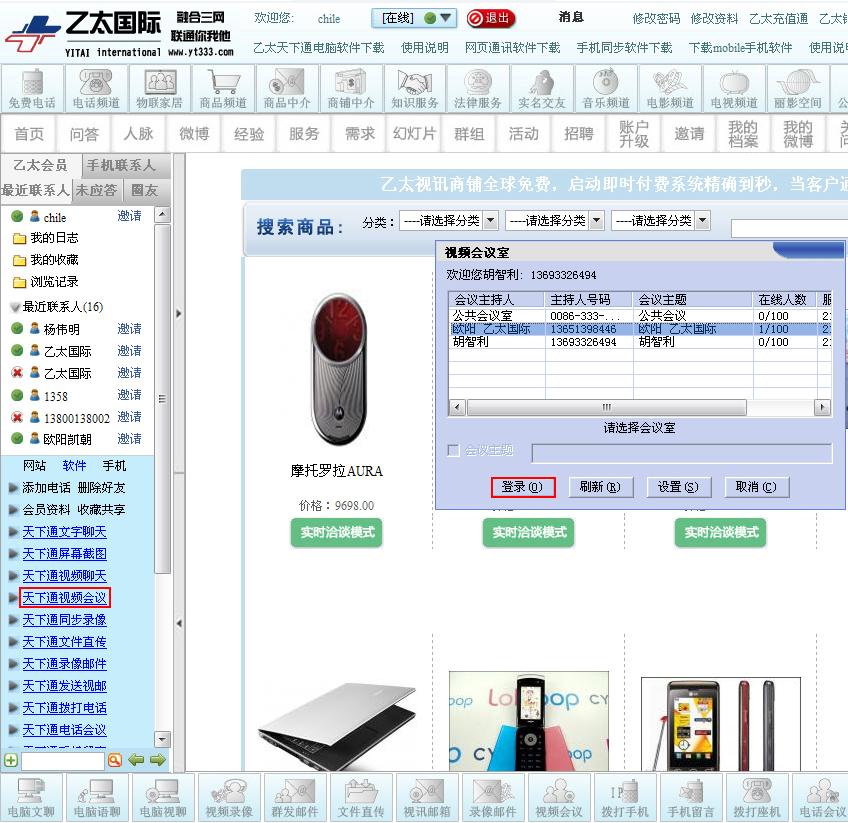The width and height of the screenshot is (848, 823).
Task: Click the 拨打手机 icon
Action: coord(625,798)
